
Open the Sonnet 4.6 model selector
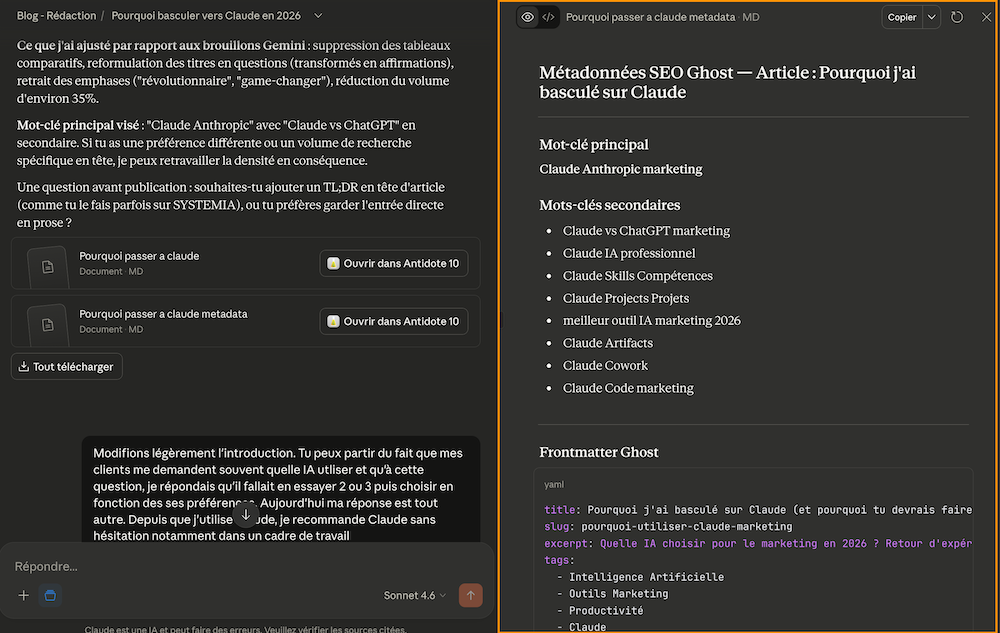415,595
